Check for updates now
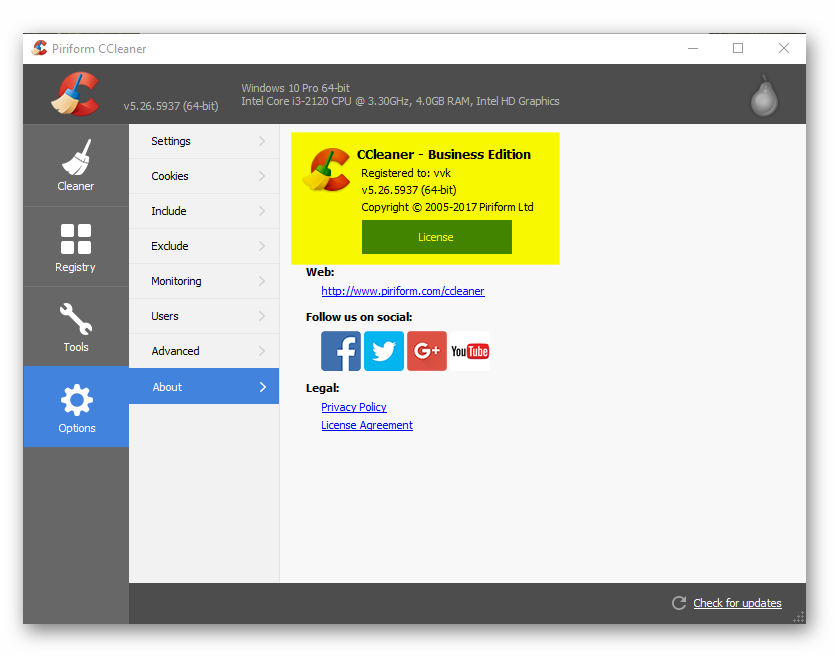 pyautogui.click(x=737, y=603)
